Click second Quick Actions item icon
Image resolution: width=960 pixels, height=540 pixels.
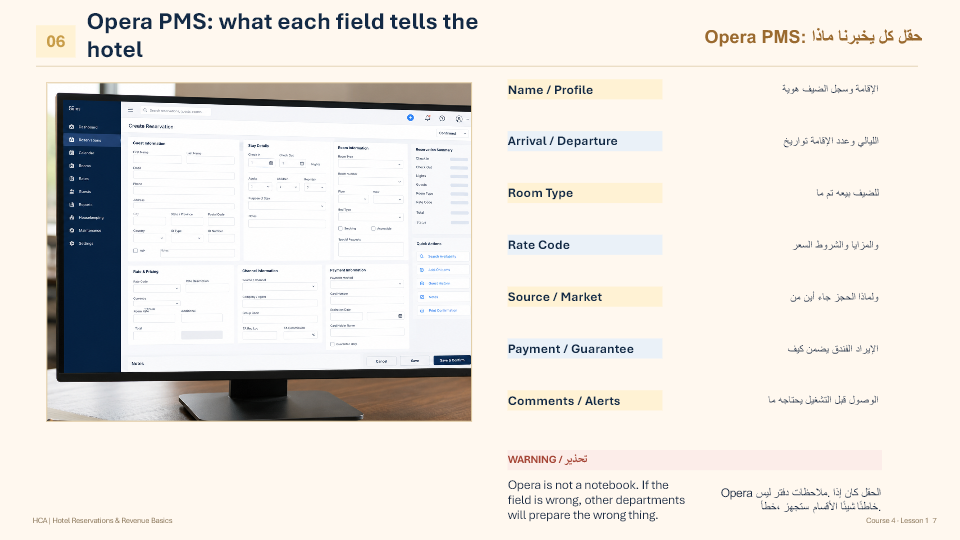click(422, 270)
